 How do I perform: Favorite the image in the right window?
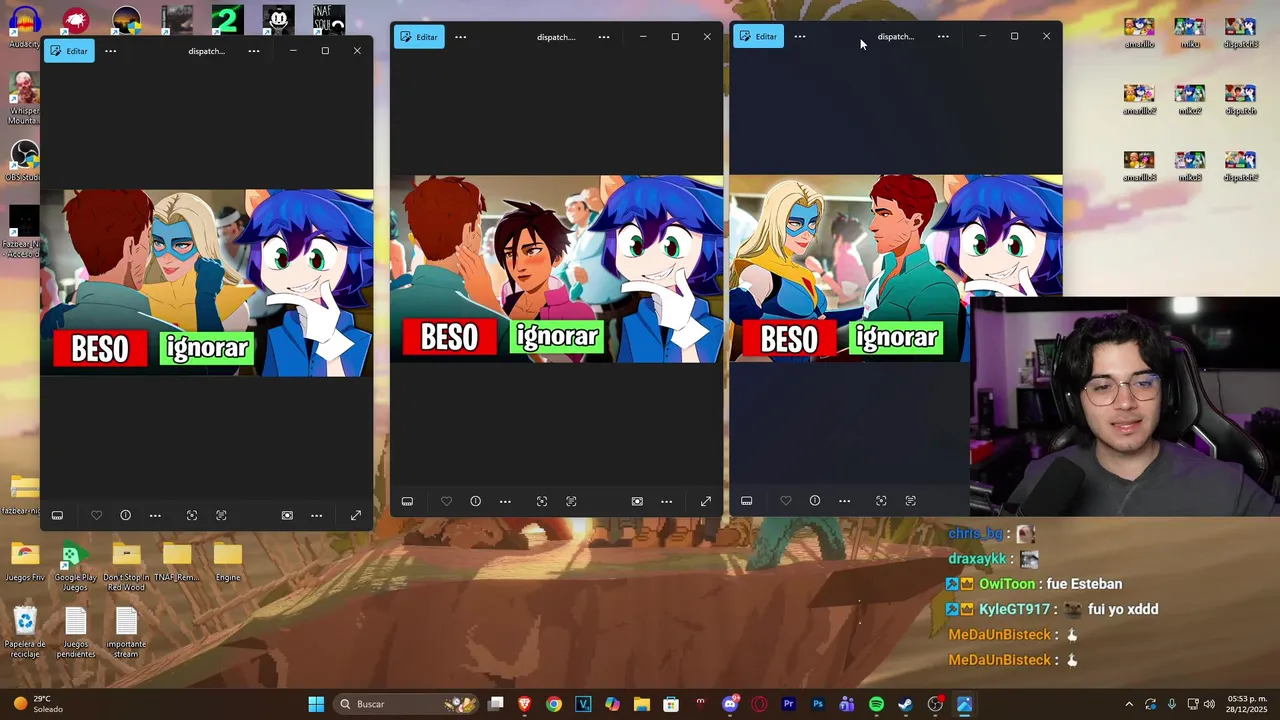pos(785,501)
